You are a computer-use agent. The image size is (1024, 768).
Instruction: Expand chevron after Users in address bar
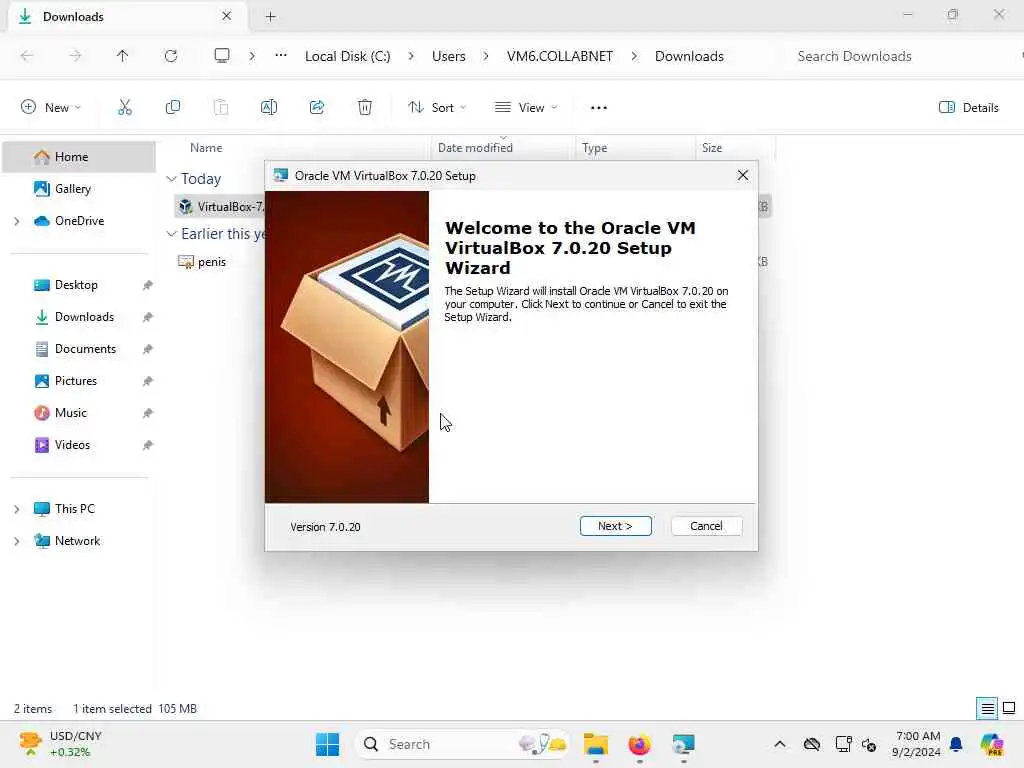pyautogui.click(x=486, y=56)
